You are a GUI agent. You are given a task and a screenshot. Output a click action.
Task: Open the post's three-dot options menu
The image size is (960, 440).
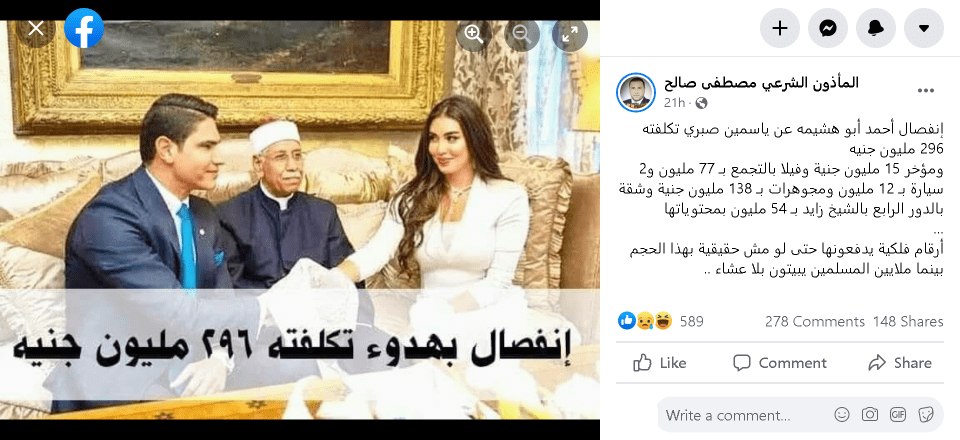point(926,91)
